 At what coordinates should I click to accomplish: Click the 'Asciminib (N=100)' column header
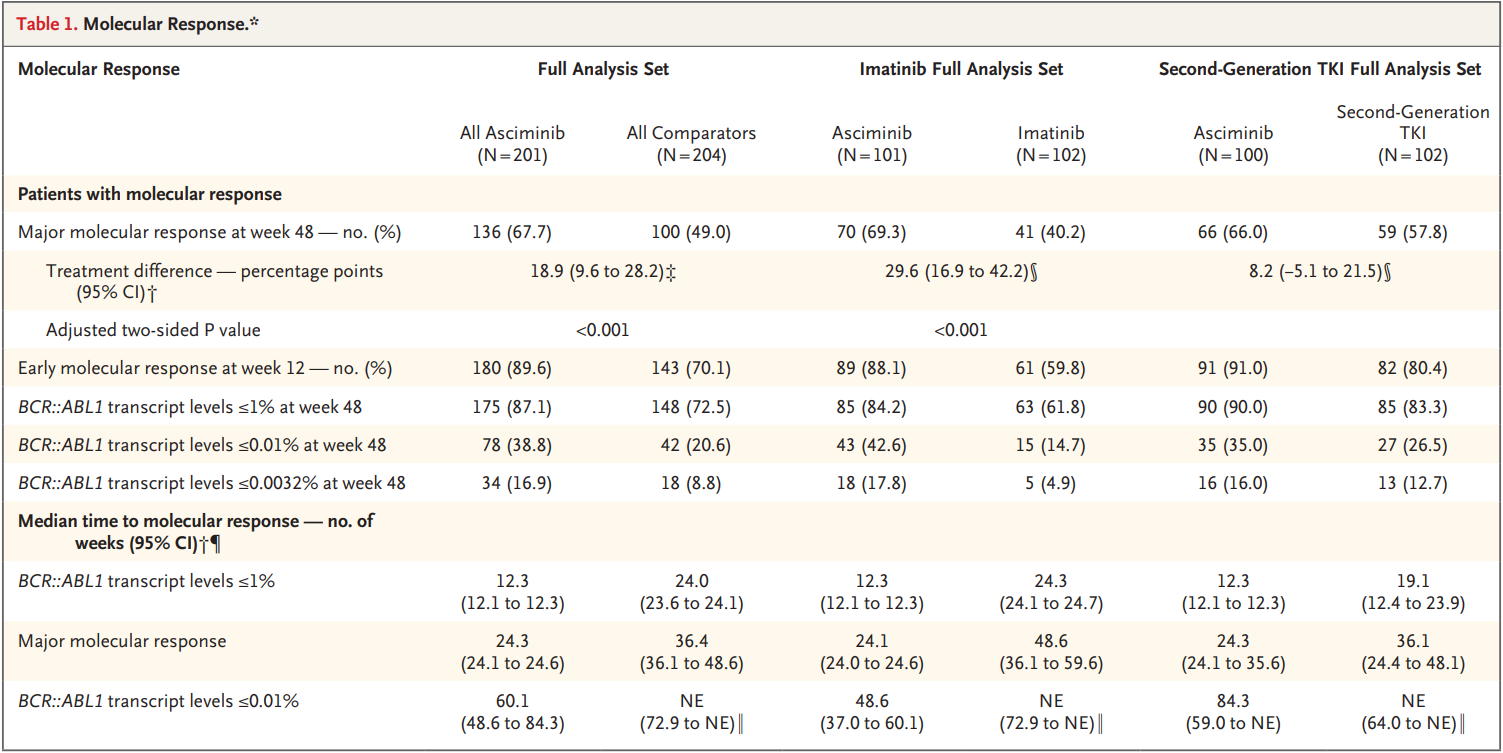(1233, 144)
